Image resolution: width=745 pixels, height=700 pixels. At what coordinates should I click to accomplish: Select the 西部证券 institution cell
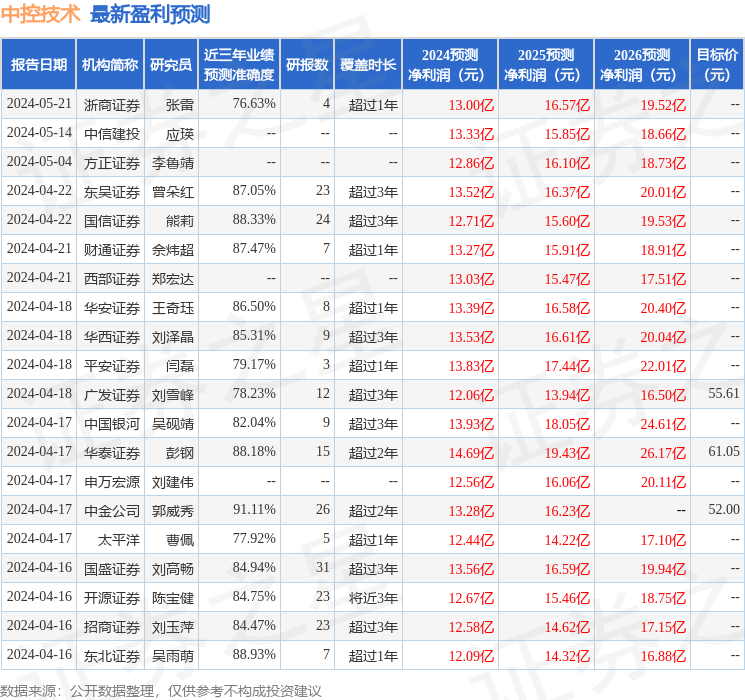pos(112,279)
